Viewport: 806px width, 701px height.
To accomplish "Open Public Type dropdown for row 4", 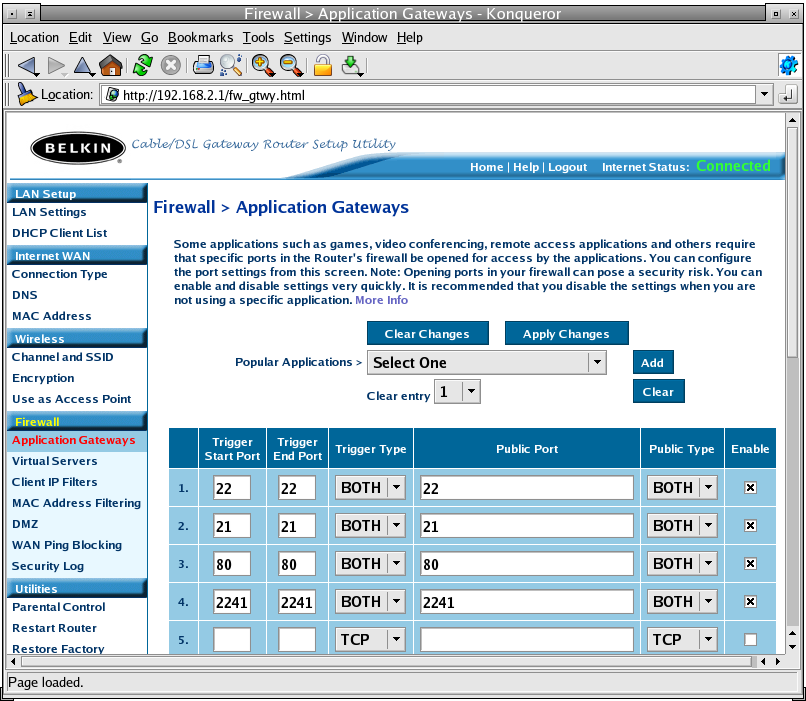I will (x=682, y=602).
